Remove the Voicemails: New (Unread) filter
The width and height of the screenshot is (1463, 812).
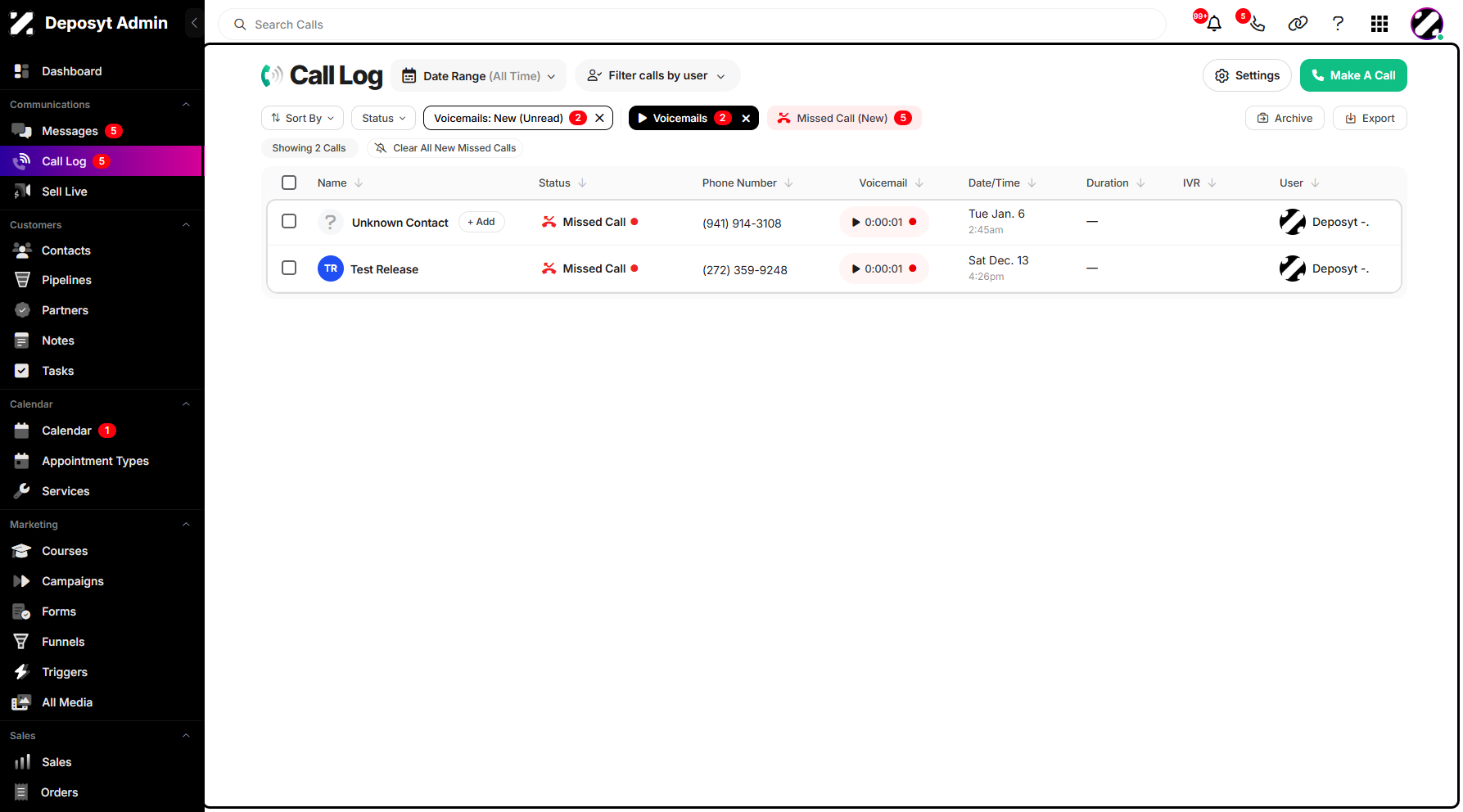(x=599, y=118)
